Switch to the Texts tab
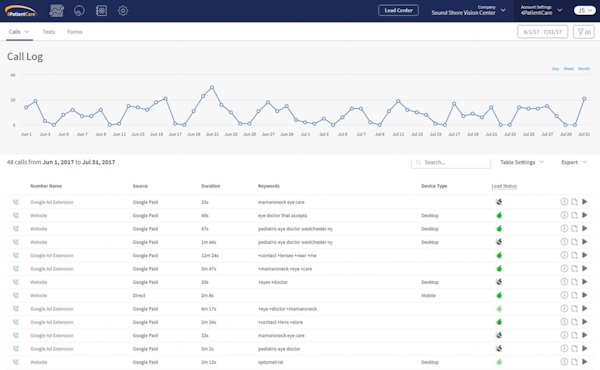600x370 pixels. pos(49,32)
